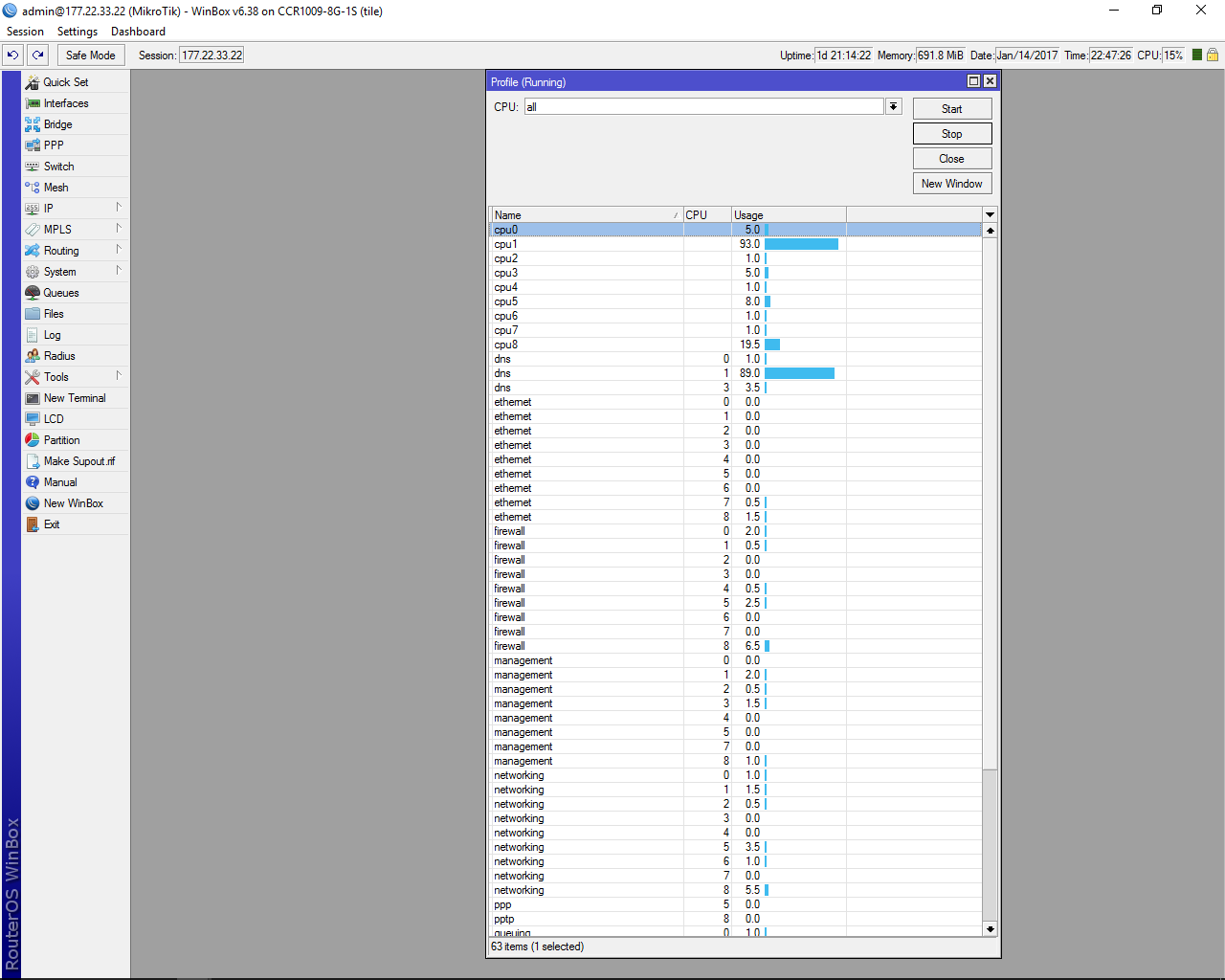The image size is (1225, 980).
Task: Click the Routing menu icon
Action: point(33,251)
